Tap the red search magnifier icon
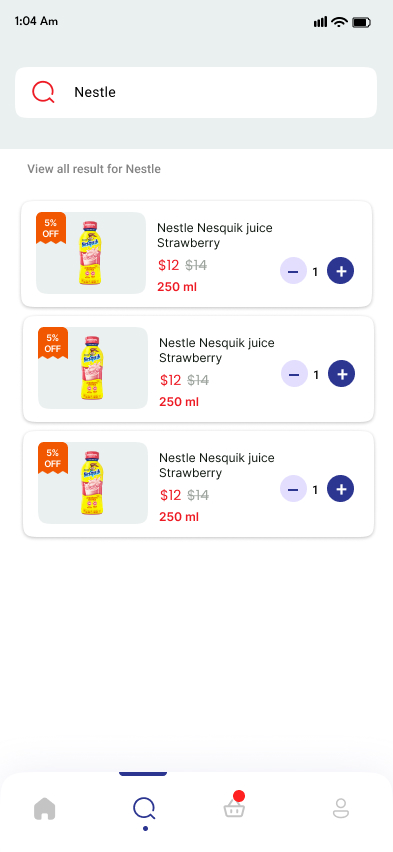Image resolution: width=393 pixels, height=852 pixels. (x=43, y=92)
